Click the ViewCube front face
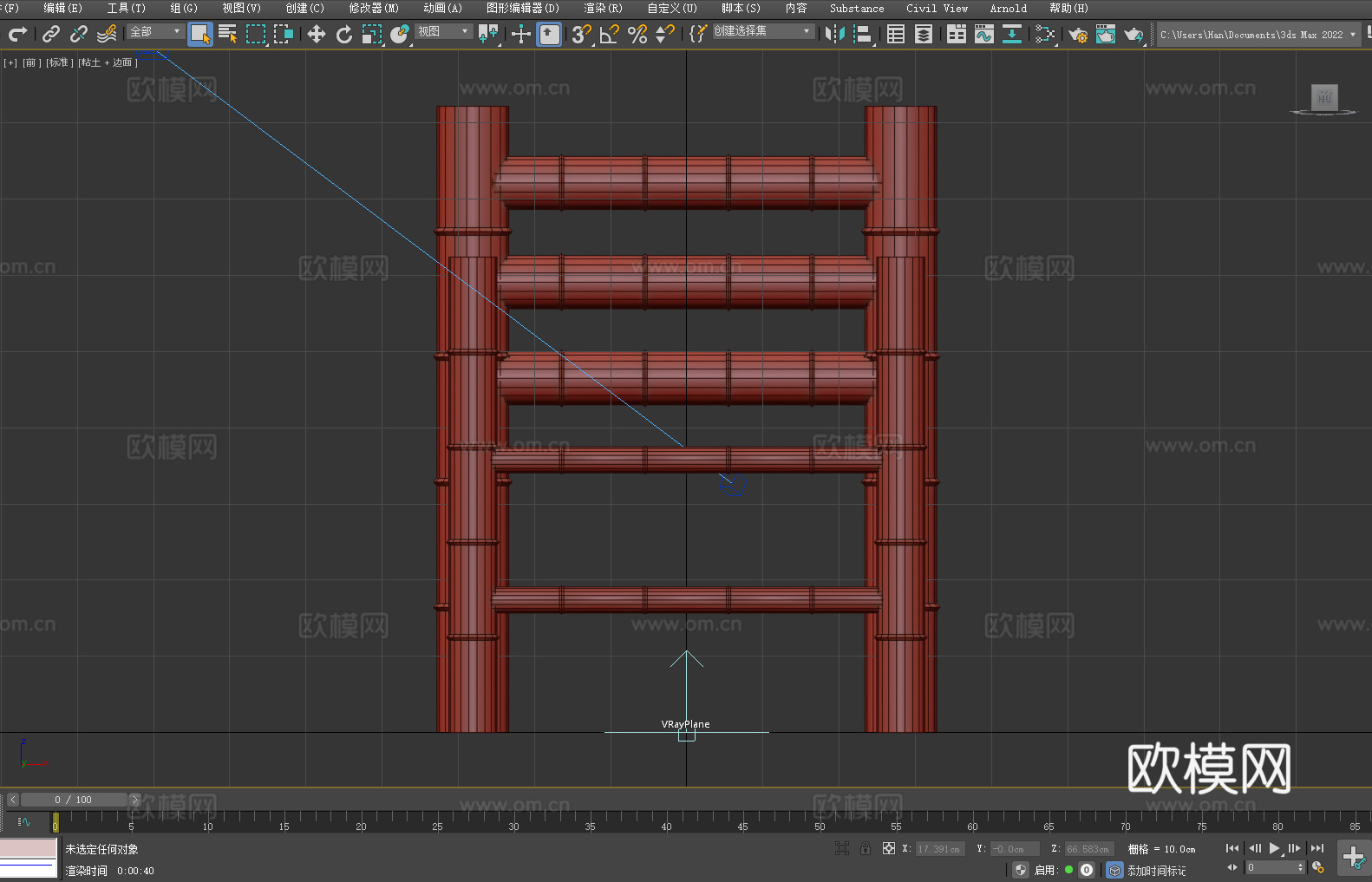The image size is (1372, 882). 1324,97
